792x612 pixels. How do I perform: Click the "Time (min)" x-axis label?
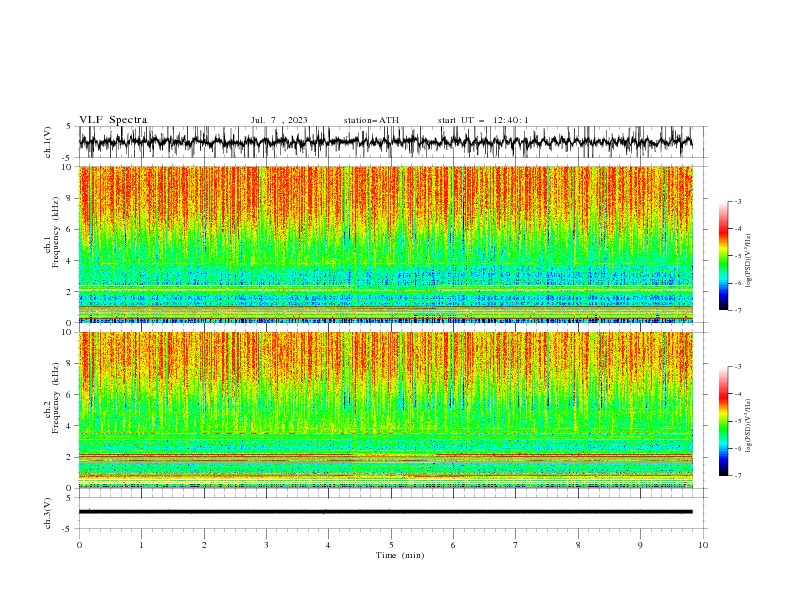[400, 555]
